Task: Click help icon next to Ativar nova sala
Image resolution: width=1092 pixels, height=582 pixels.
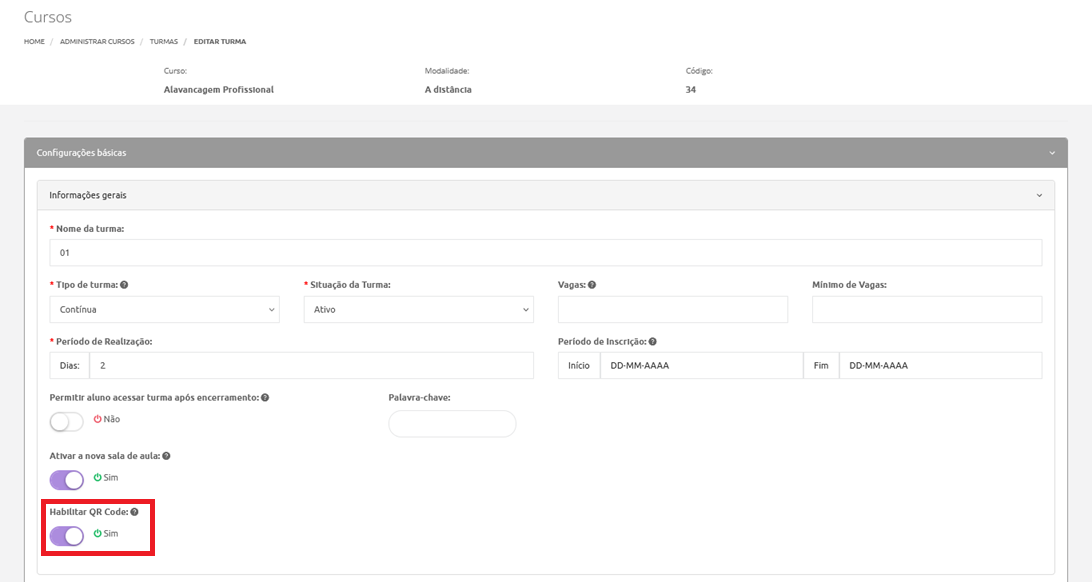Action: 166,456
